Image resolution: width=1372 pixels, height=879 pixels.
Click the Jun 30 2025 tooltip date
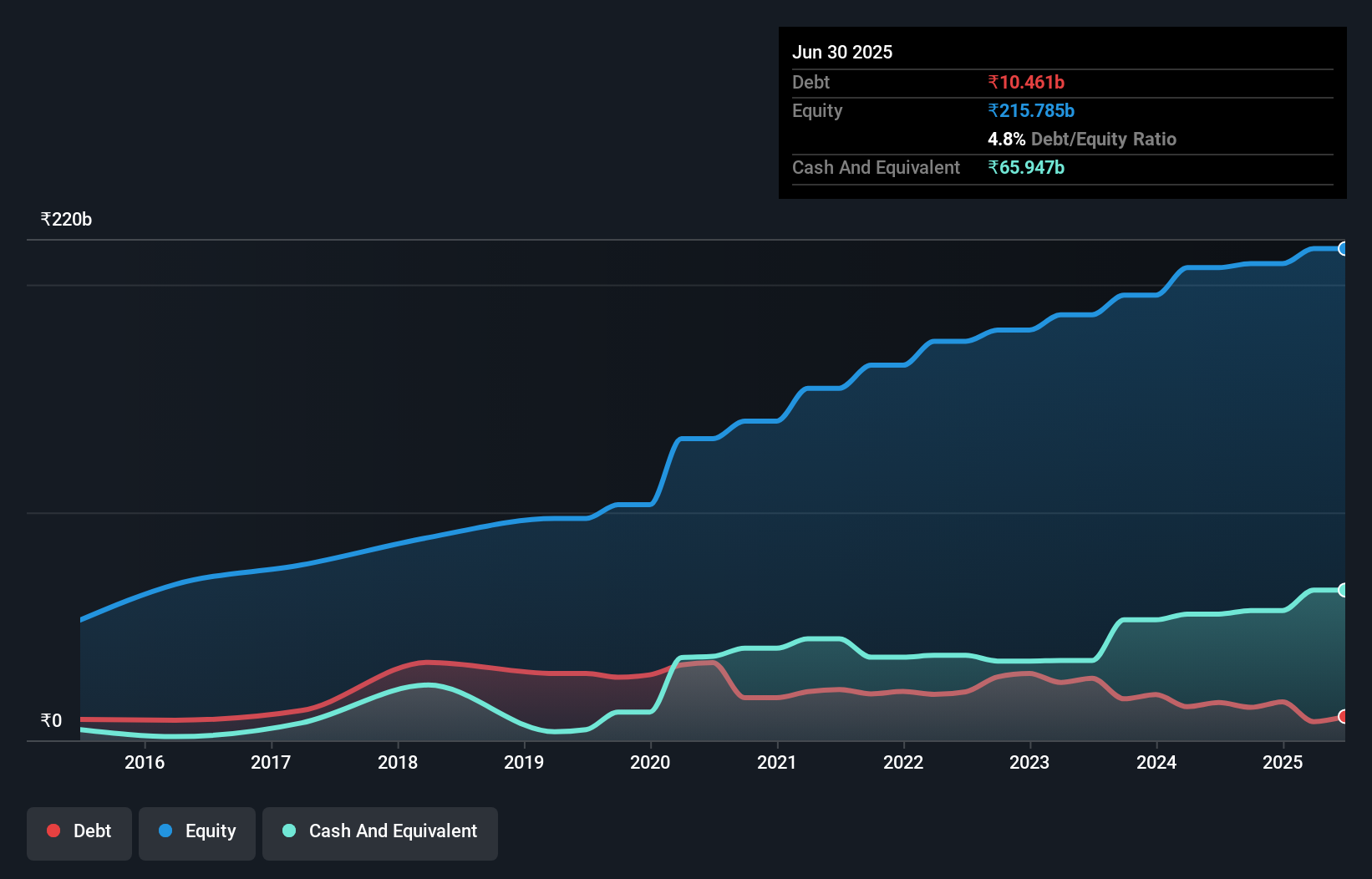[842, 53]
